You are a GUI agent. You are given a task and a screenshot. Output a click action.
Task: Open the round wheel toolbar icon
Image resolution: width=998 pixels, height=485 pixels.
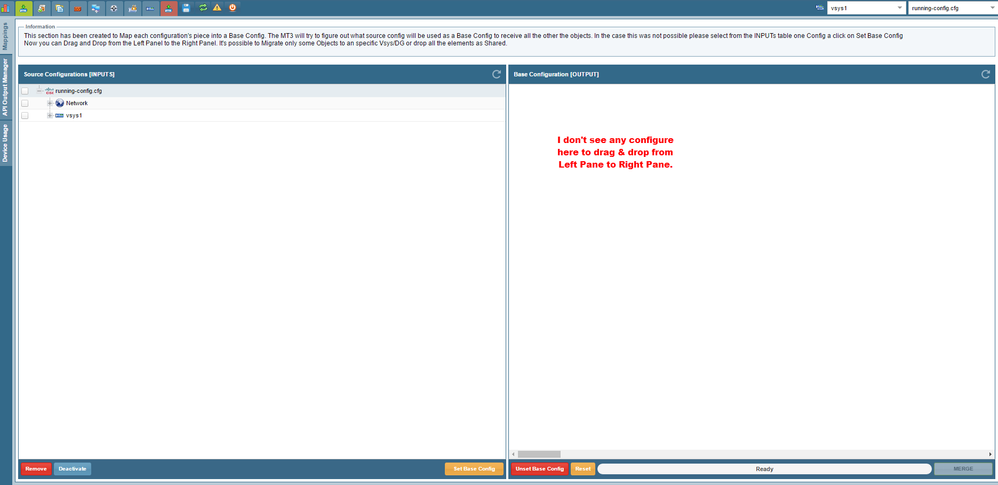click(x=114, y=8)
